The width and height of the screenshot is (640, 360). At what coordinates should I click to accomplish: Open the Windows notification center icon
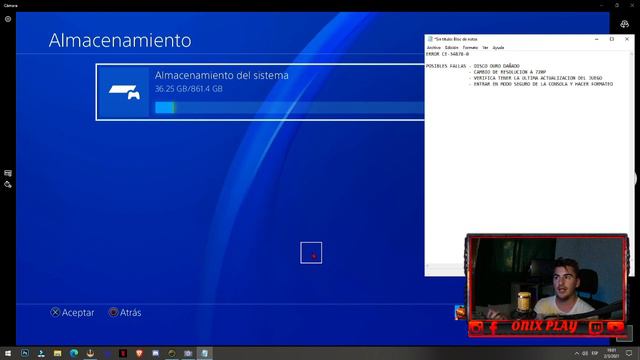point(629,353)
